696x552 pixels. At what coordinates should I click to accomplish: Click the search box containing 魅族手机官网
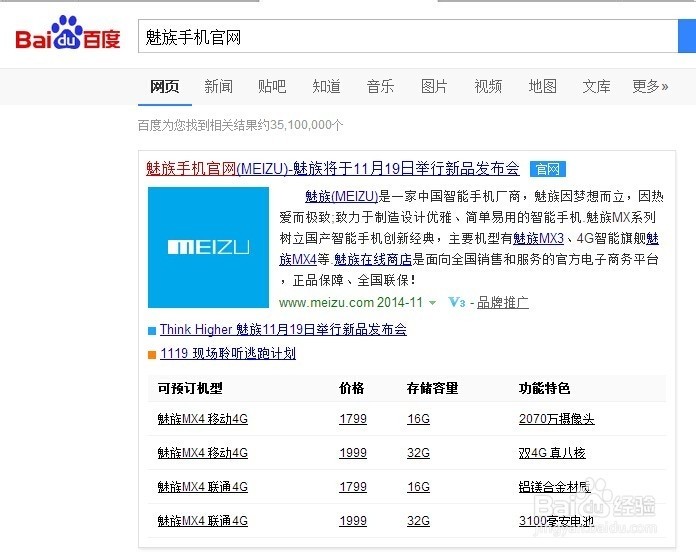[408, 36]
